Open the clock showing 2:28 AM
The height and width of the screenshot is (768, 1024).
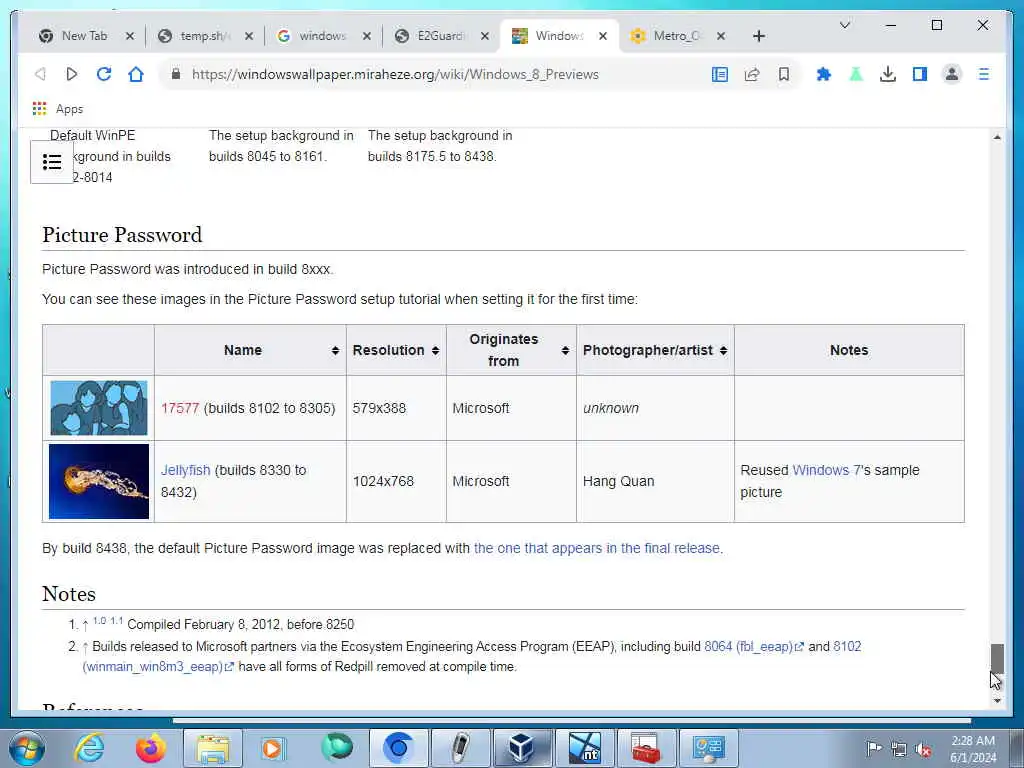[x=973, y=749]
